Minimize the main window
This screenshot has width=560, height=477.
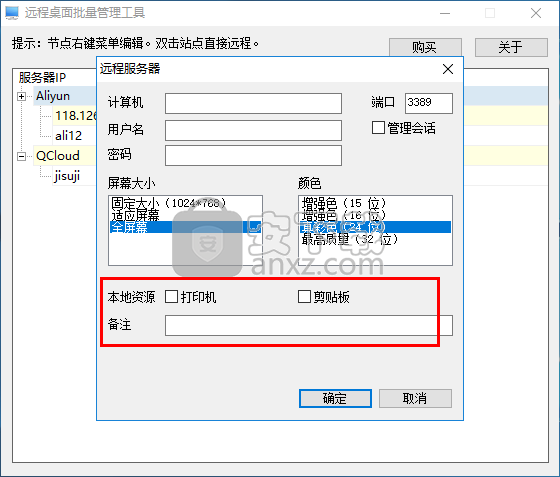point(445,13)
